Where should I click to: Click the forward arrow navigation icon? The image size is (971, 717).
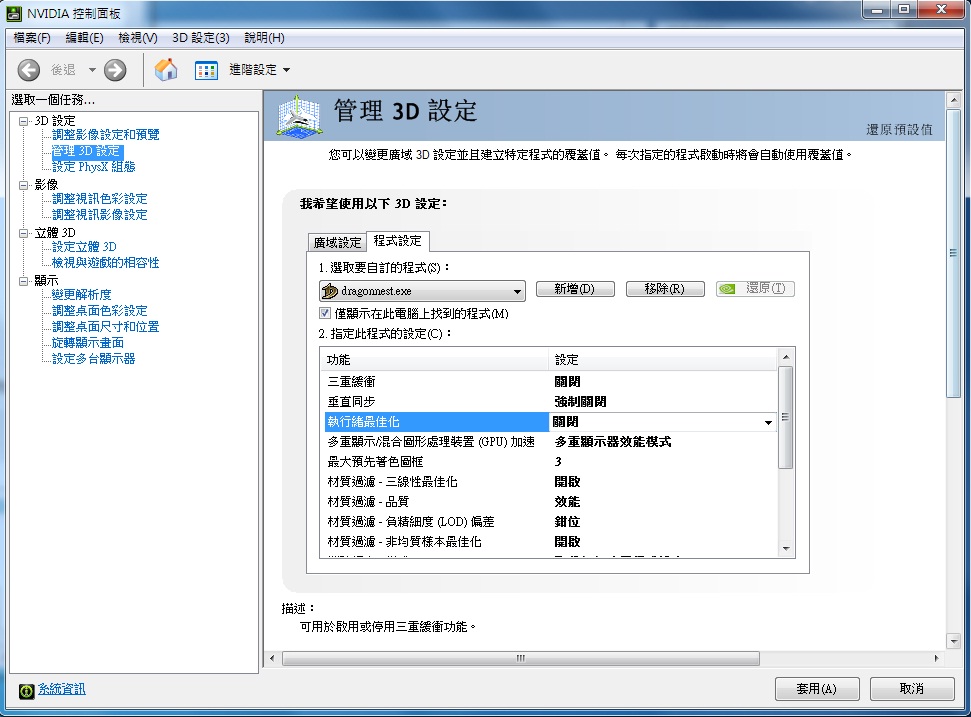pos(115,70)
